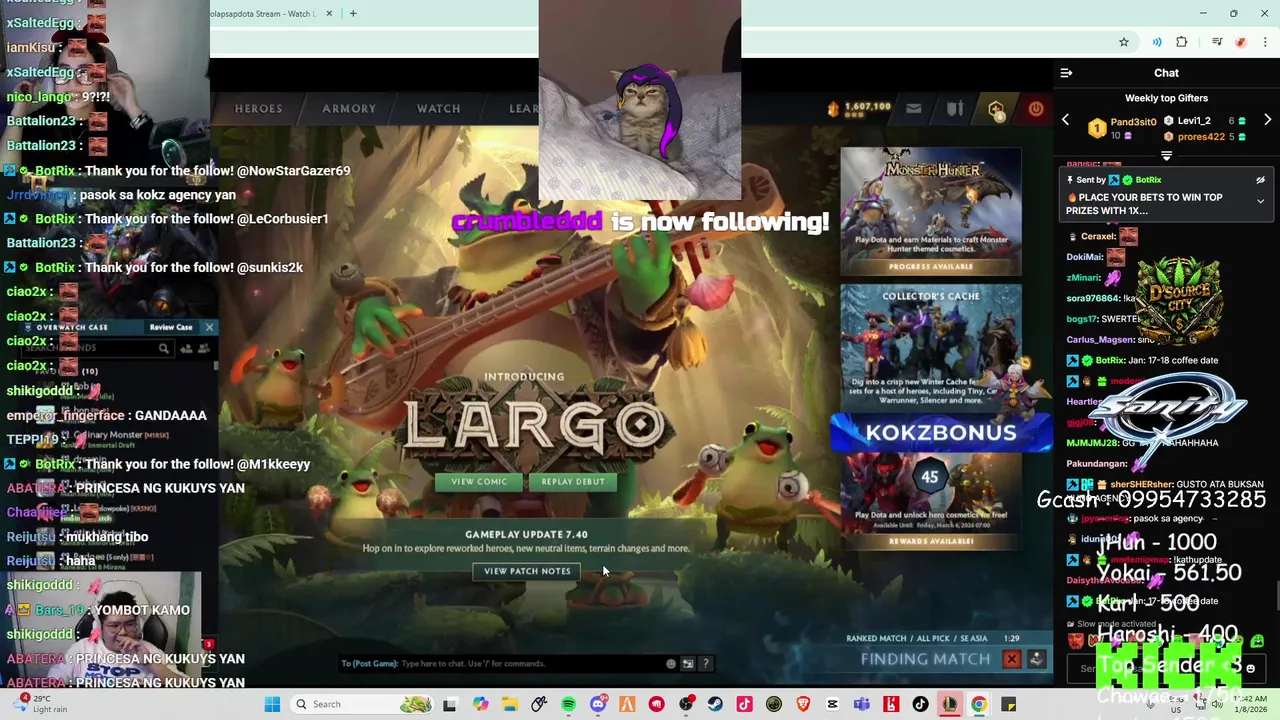Viewport: 1280px width, 720px height.
Task: Open the ARMORY tab
Action: [349, 109]
